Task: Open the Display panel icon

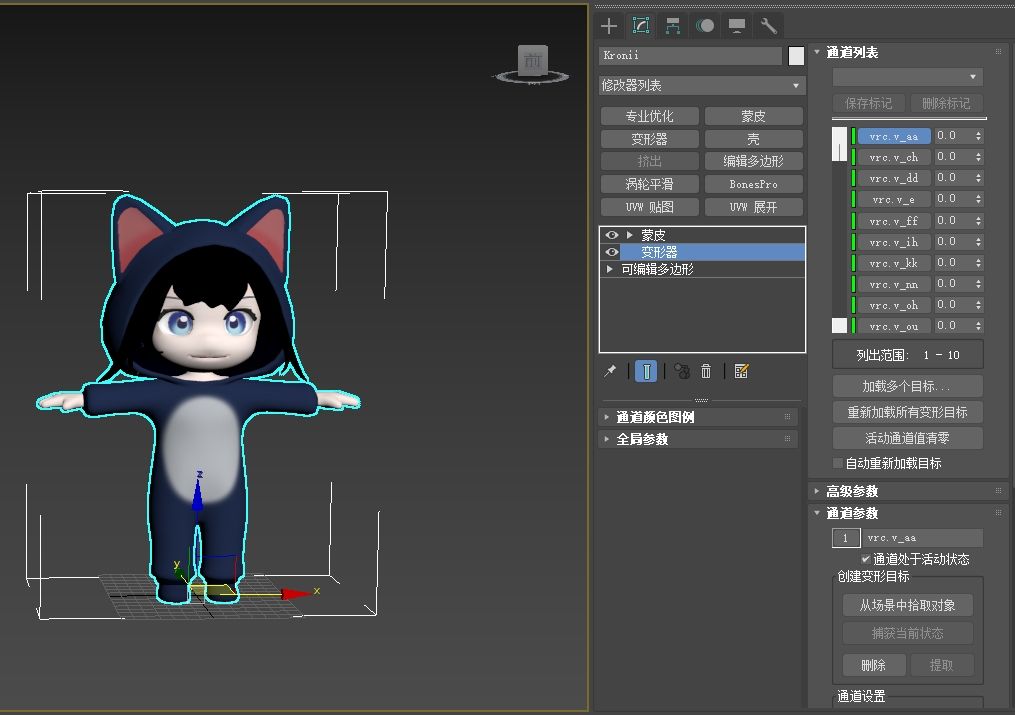Action: point(737,26)
